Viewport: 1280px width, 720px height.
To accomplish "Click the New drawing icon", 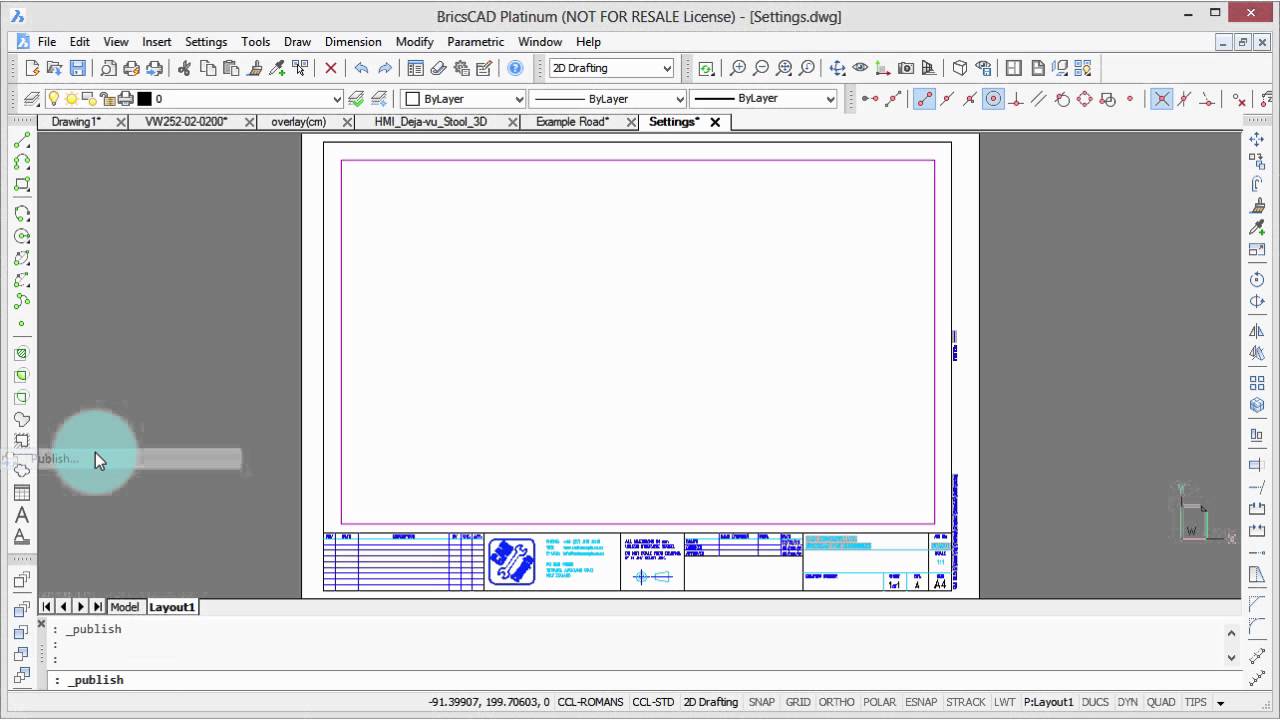I will tap(32, 68).
